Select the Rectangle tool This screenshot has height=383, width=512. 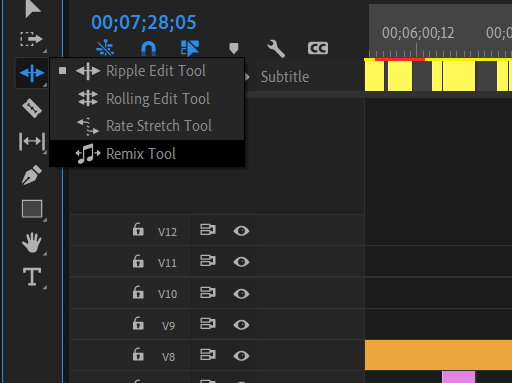pos(32,209)
